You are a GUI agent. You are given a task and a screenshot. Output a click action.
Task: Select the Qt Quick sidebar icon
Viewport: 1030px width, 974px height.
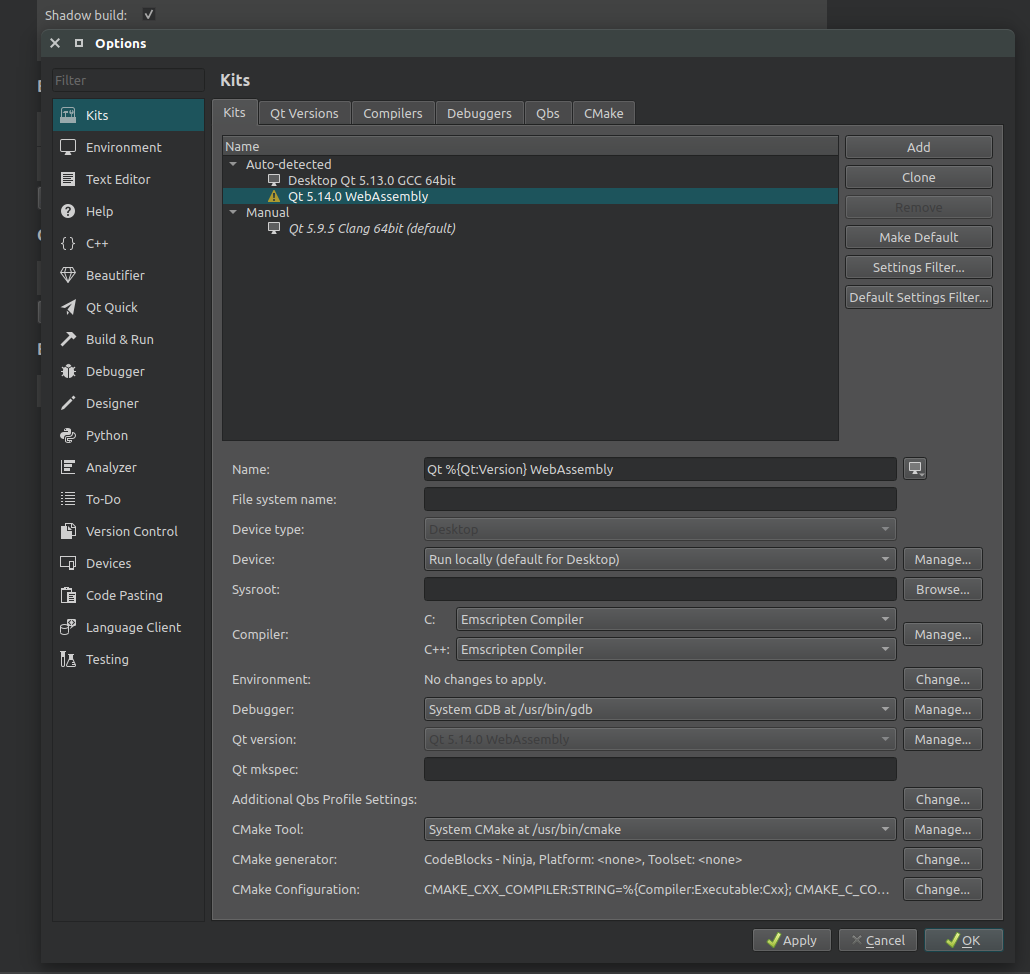click(x=68, y=307)
